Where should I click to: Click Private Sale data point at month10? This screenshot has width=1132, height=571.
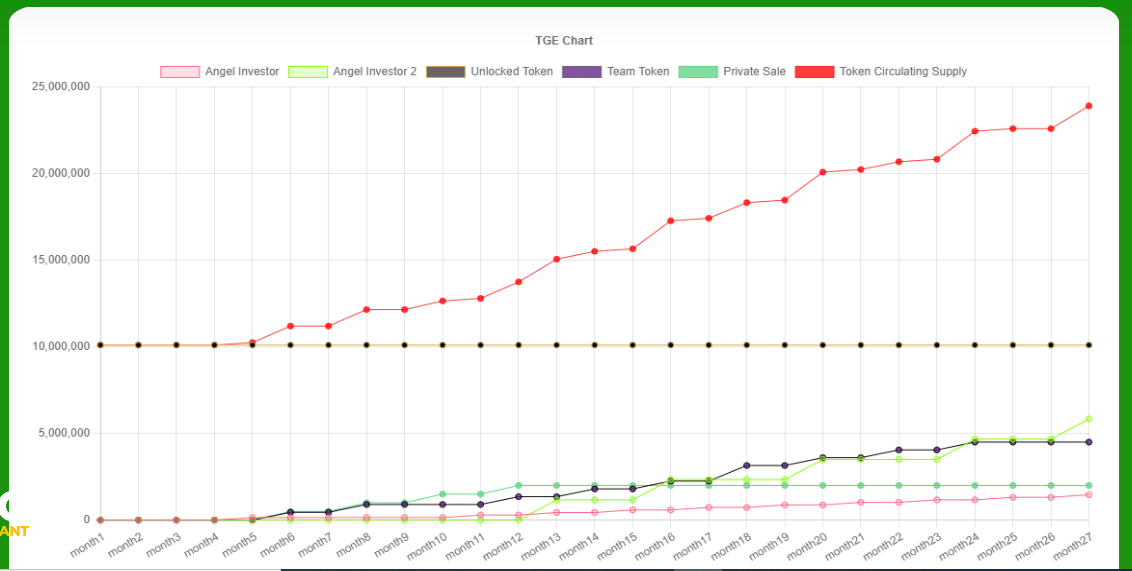coord(443,494)
